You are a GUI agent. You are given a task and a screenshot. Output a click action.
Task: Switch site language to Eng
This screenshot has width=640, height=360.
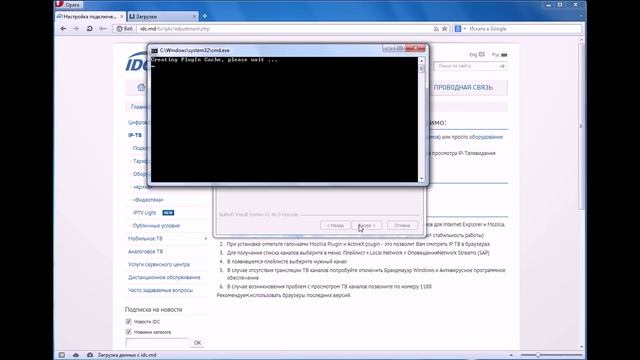click(x=476, y=54)
